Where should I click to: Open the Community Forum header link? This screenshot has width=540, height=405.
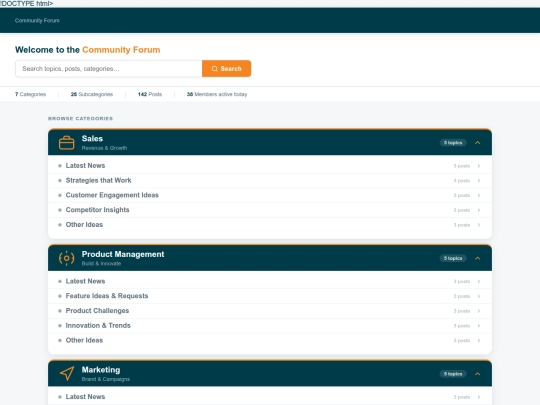pyautogui.click(x=37, y=21)
